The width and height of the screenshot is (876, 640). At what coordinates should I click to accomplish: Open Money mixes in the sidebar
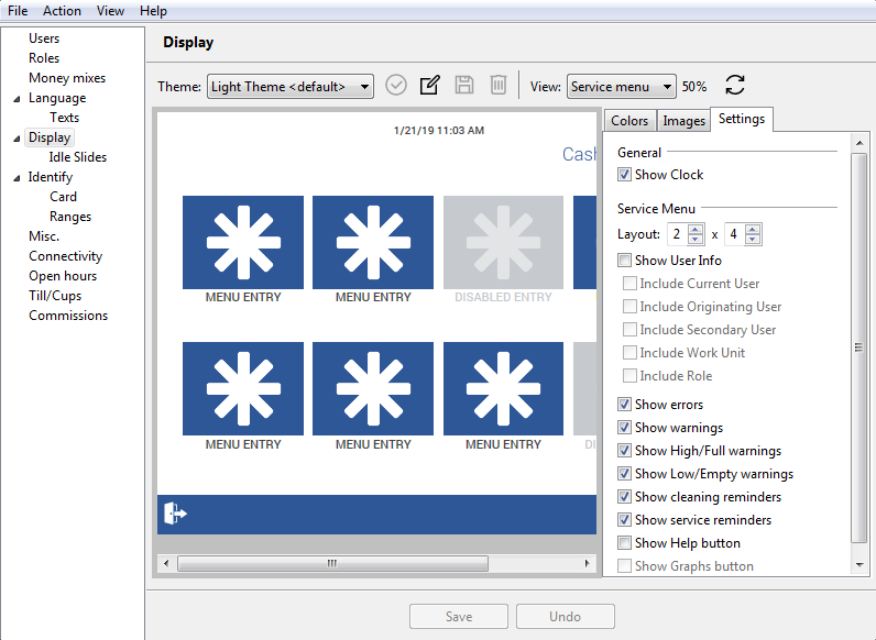[x=67, y=78]
